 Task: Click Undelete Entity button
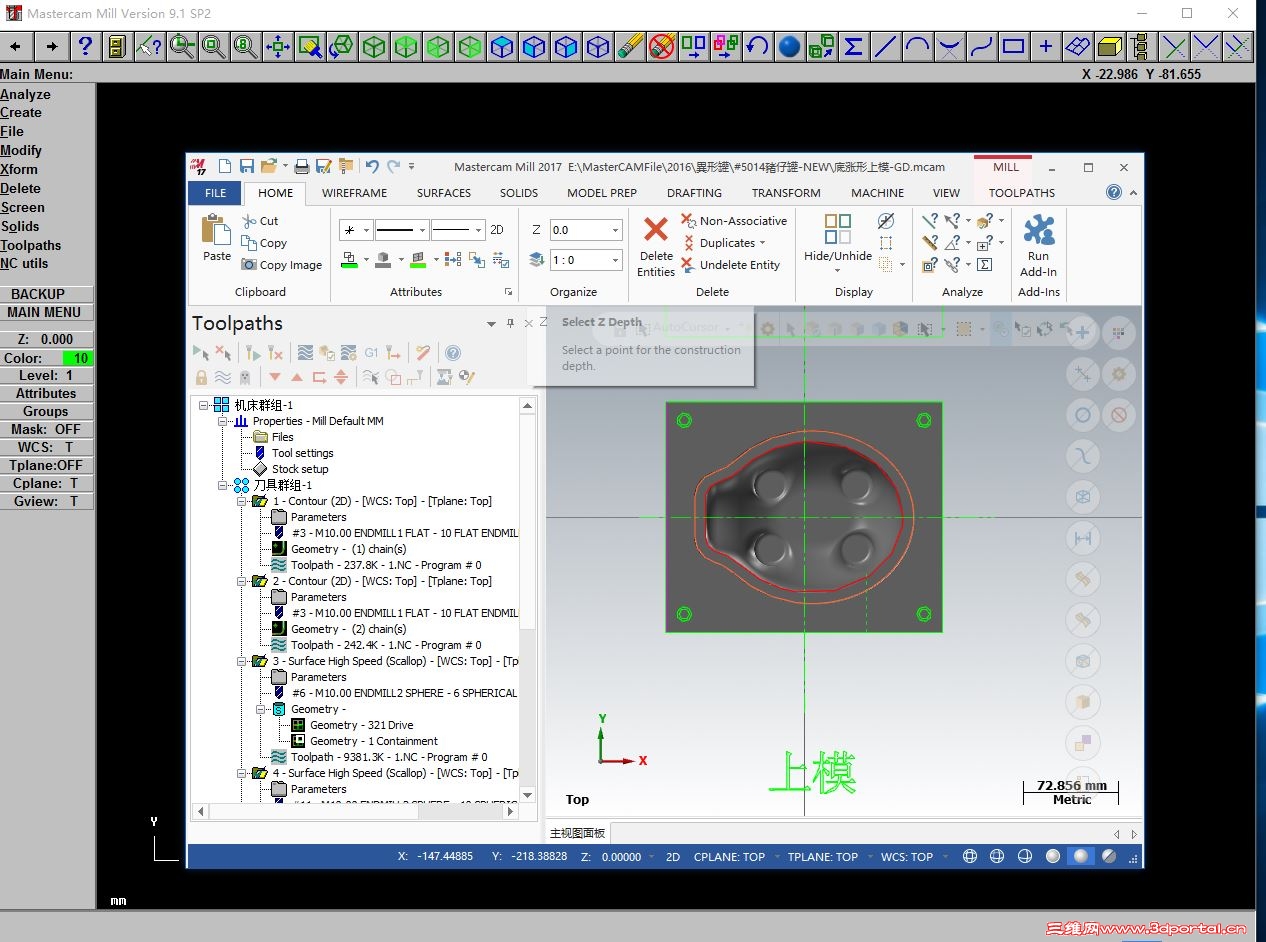pyautogui.click(x=731, y=265)
